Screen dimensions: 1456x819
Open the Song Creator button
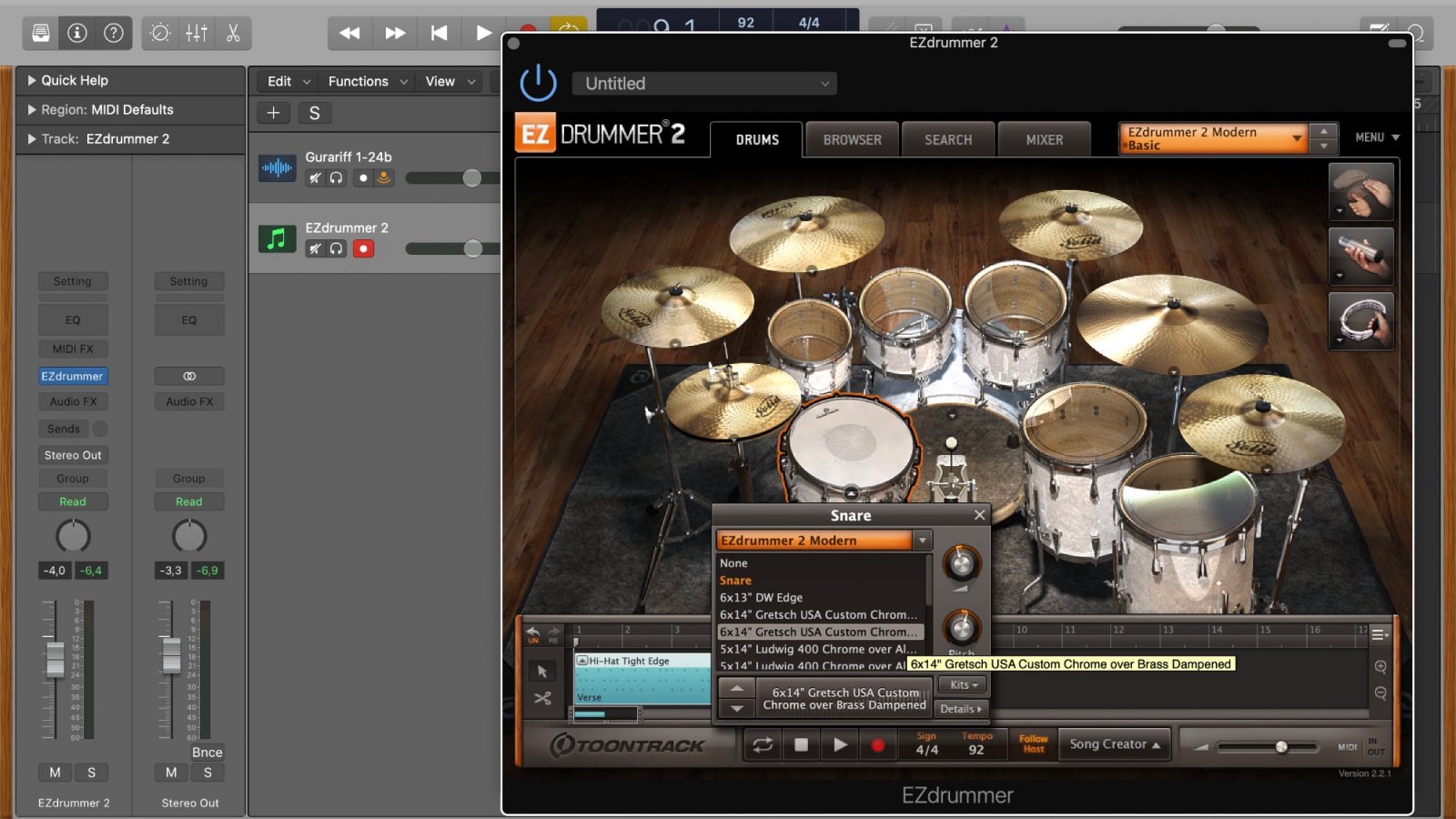1114,744
